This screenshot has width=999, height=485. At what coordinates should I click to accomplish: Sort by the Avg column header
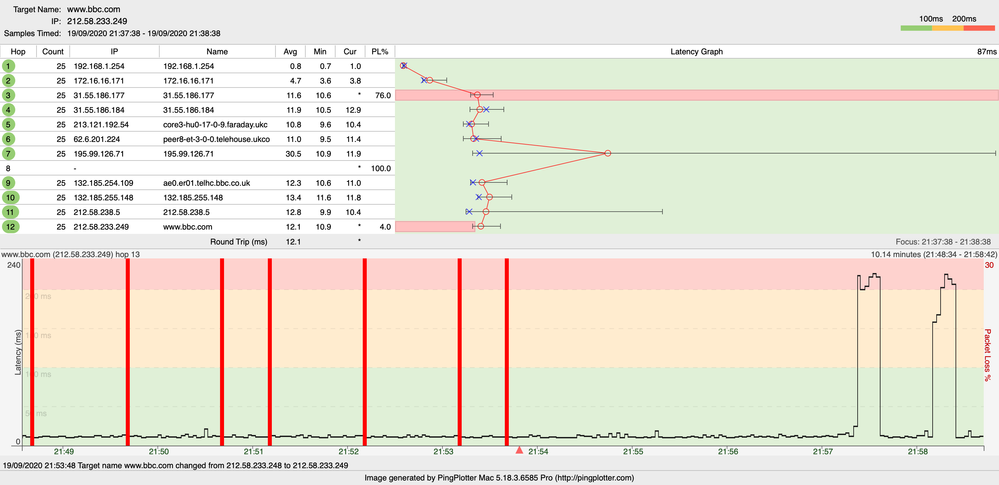[290, 50]
